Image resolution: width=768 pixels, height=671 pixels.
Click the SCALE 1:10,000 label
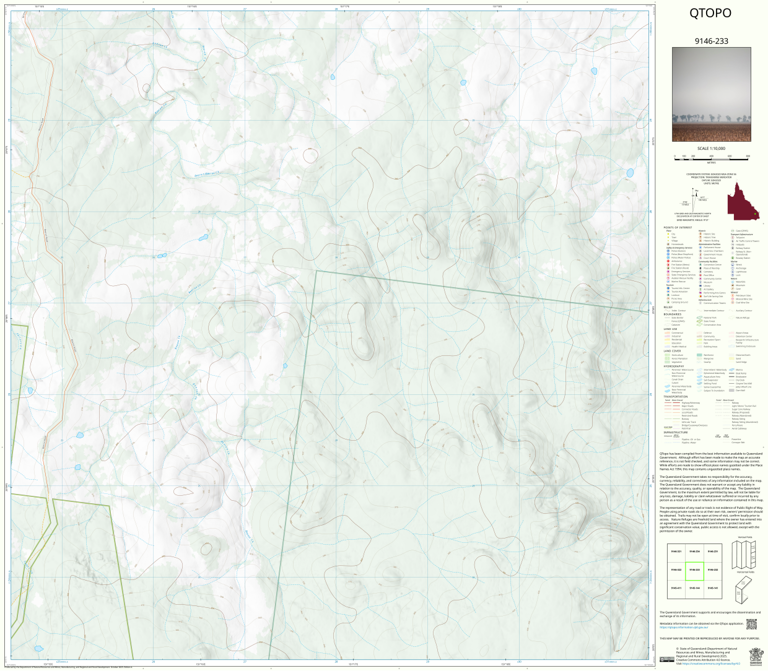711,148
